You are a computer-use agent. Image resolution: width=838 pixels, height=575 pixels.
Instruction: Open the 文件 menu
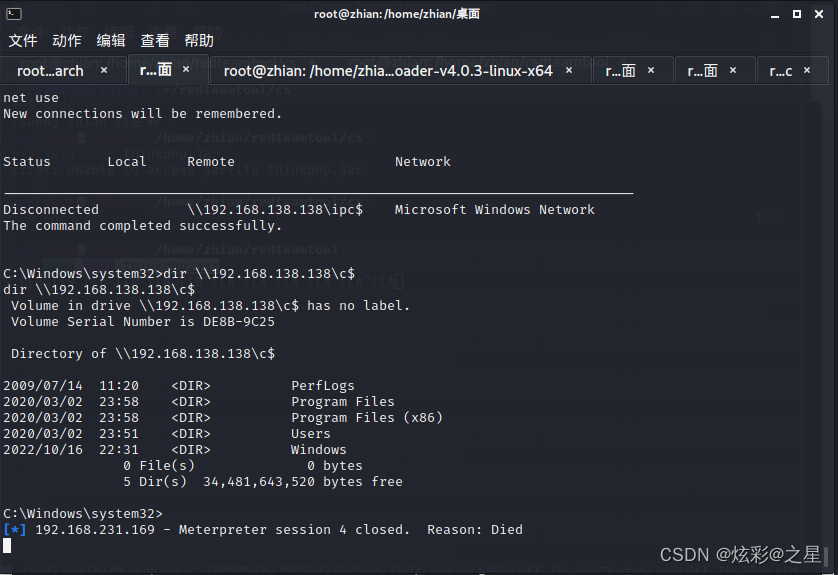pyautogui.click(x=23, y=41)
